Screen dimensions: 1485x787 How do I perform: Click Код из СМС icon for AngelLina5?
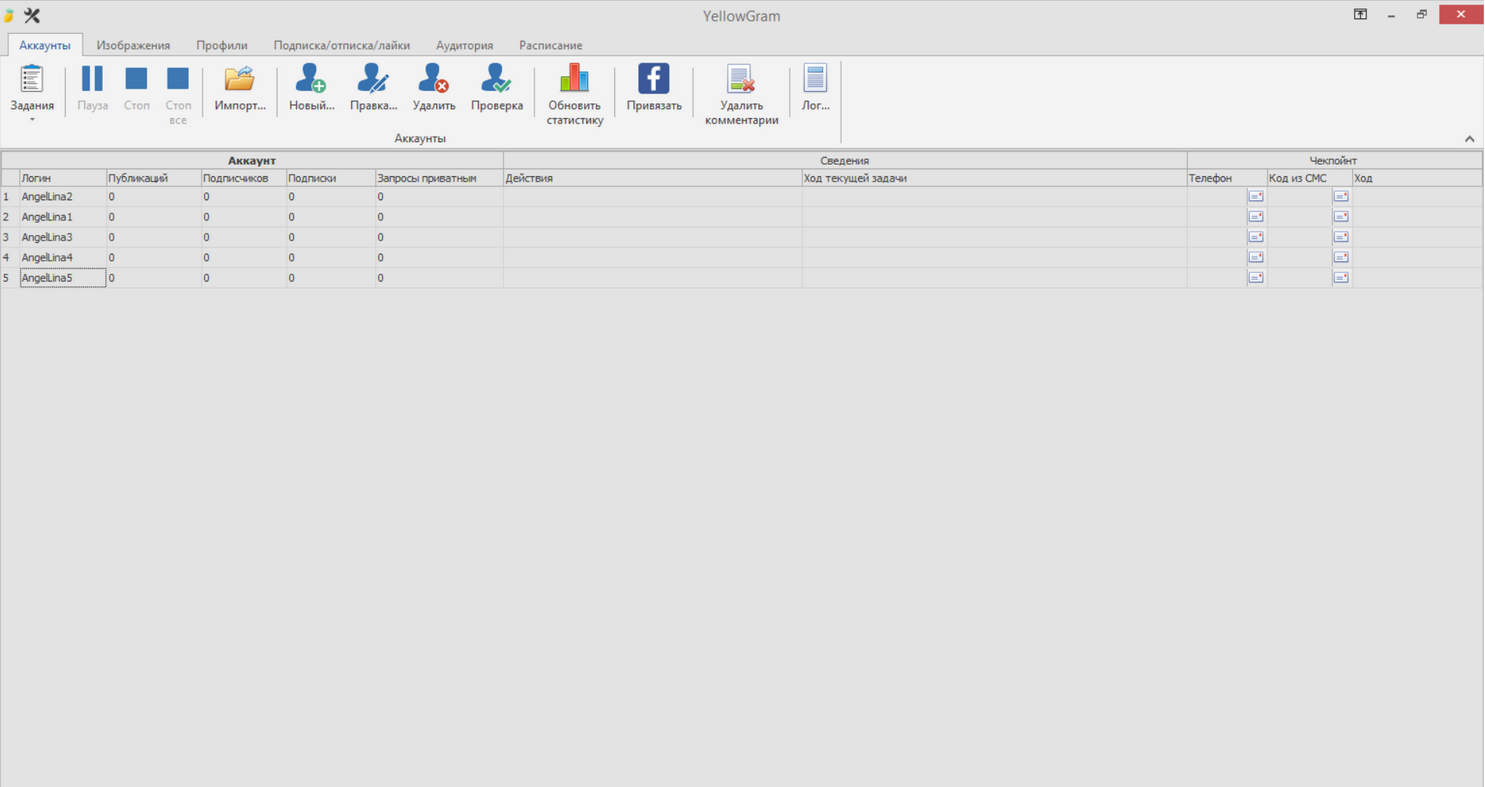(1341, 278)
